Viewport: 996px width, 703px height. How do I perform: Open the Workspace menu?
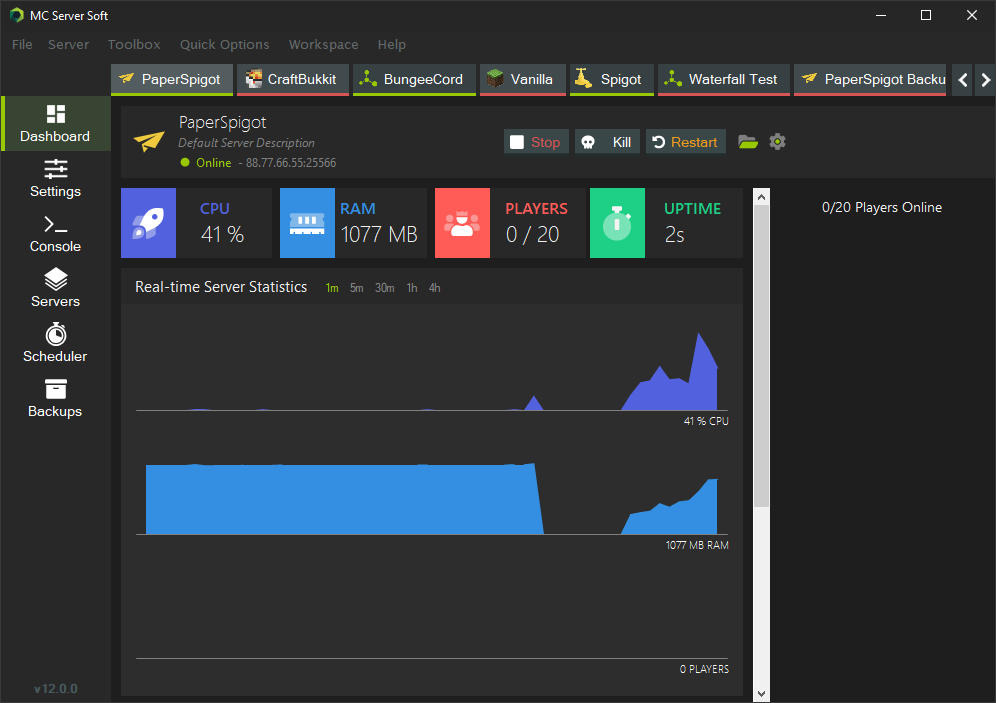click(324, 44)
